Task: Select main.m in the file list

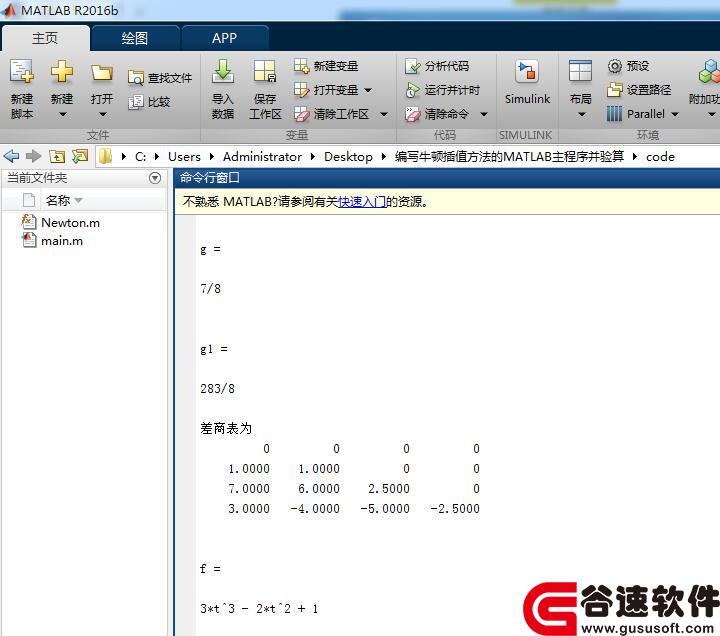Action: (62, 241)
